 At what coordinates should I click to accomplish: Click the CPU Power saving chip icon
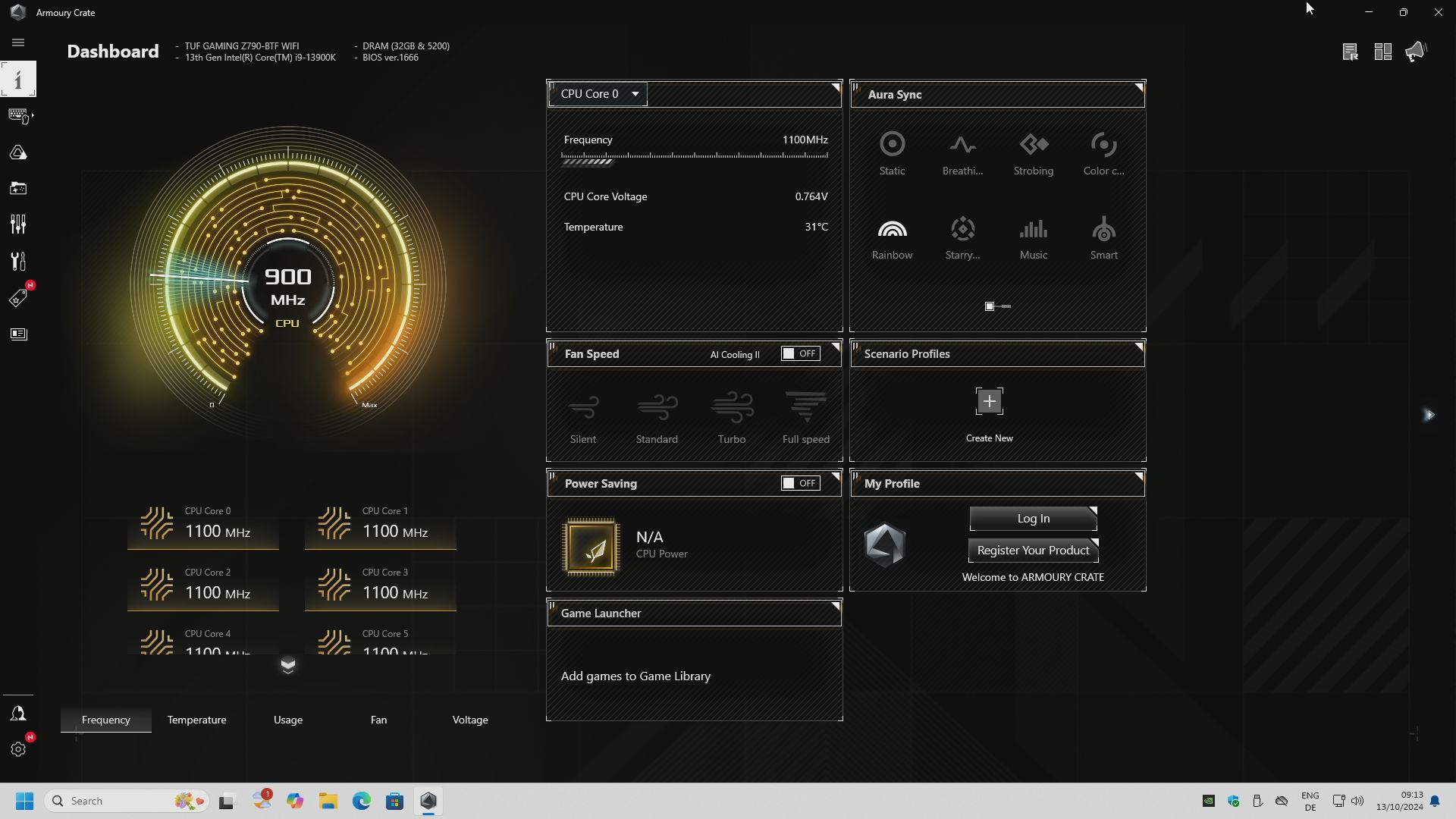[x=591, y=547]
